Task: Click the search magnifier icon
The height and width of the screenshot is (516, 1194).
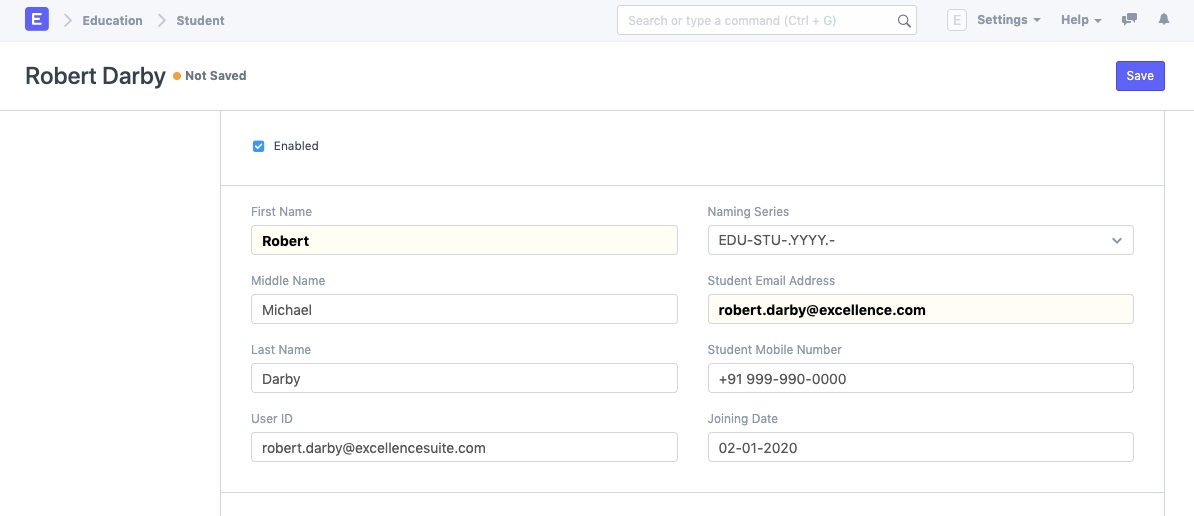Action: click(903, 21)
